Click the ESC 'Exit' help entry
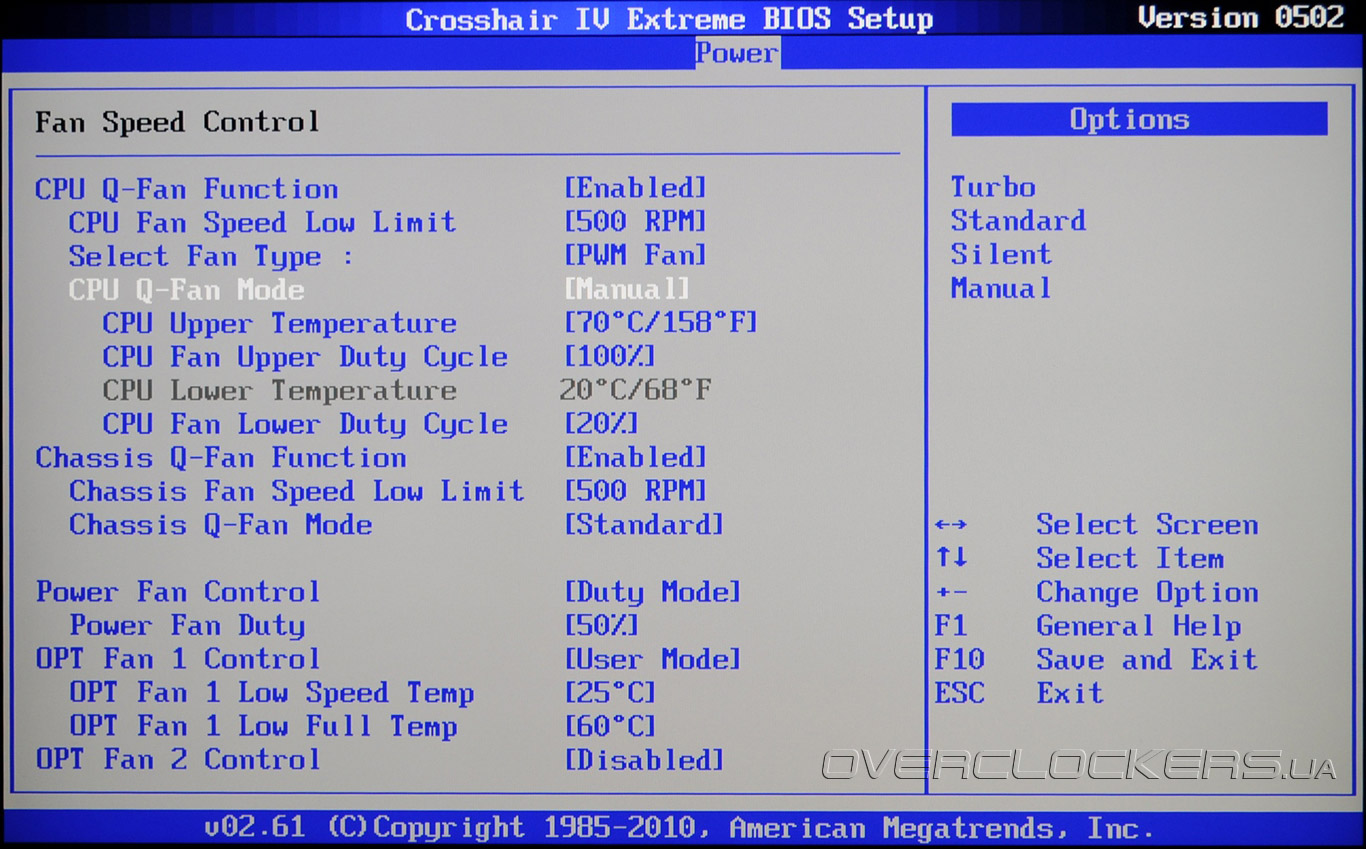1366x849 pixels. 1070,692
